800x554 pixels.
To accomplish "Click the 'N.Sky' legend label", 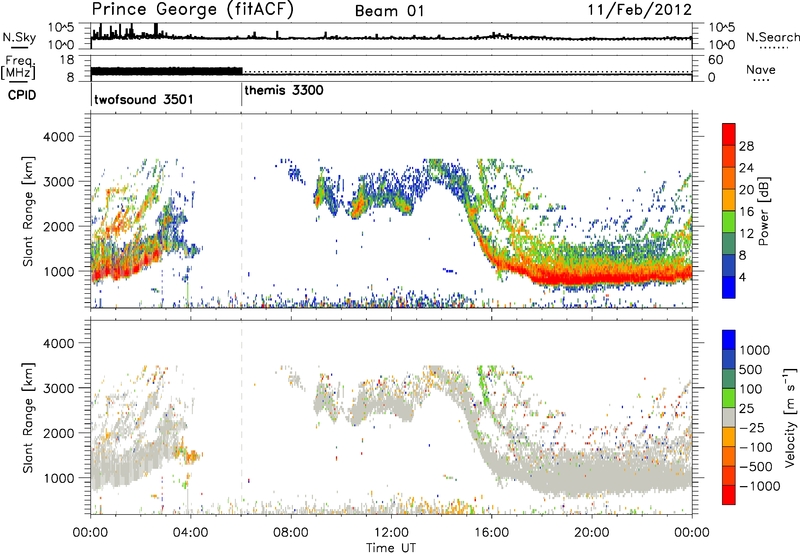I will click(x=19, y=37).
